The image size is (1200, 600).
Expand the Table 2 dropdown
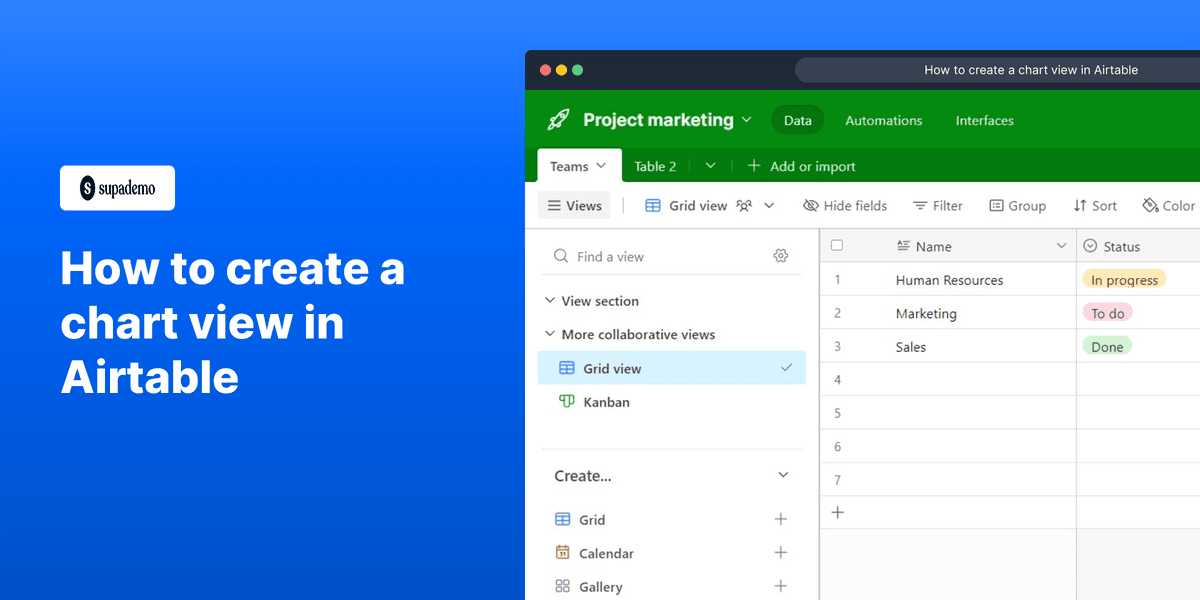click(710, 165)
